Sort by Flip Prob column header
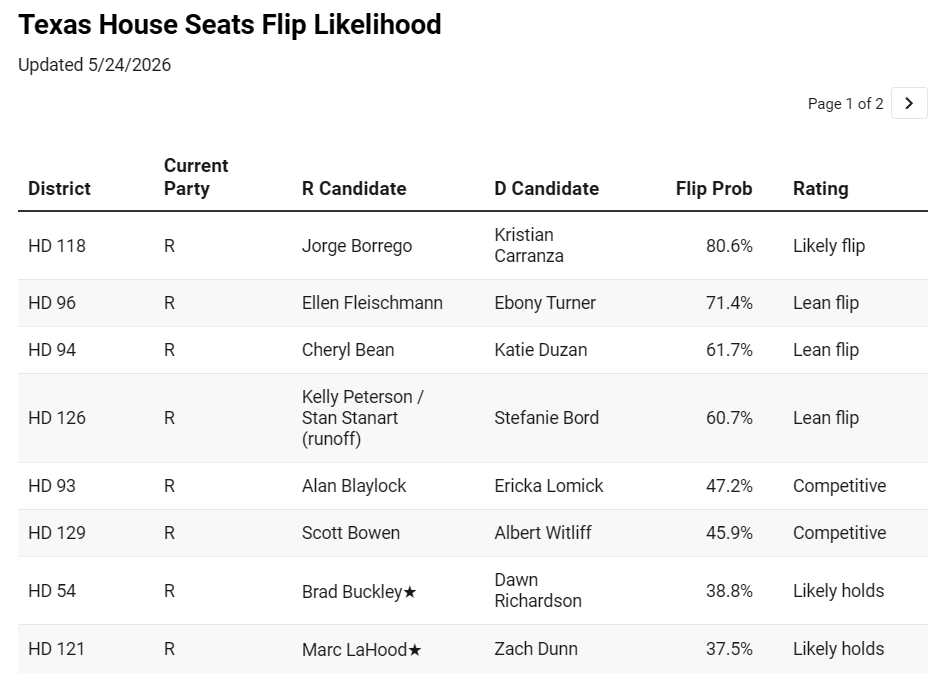 click(x=713, y=188)
